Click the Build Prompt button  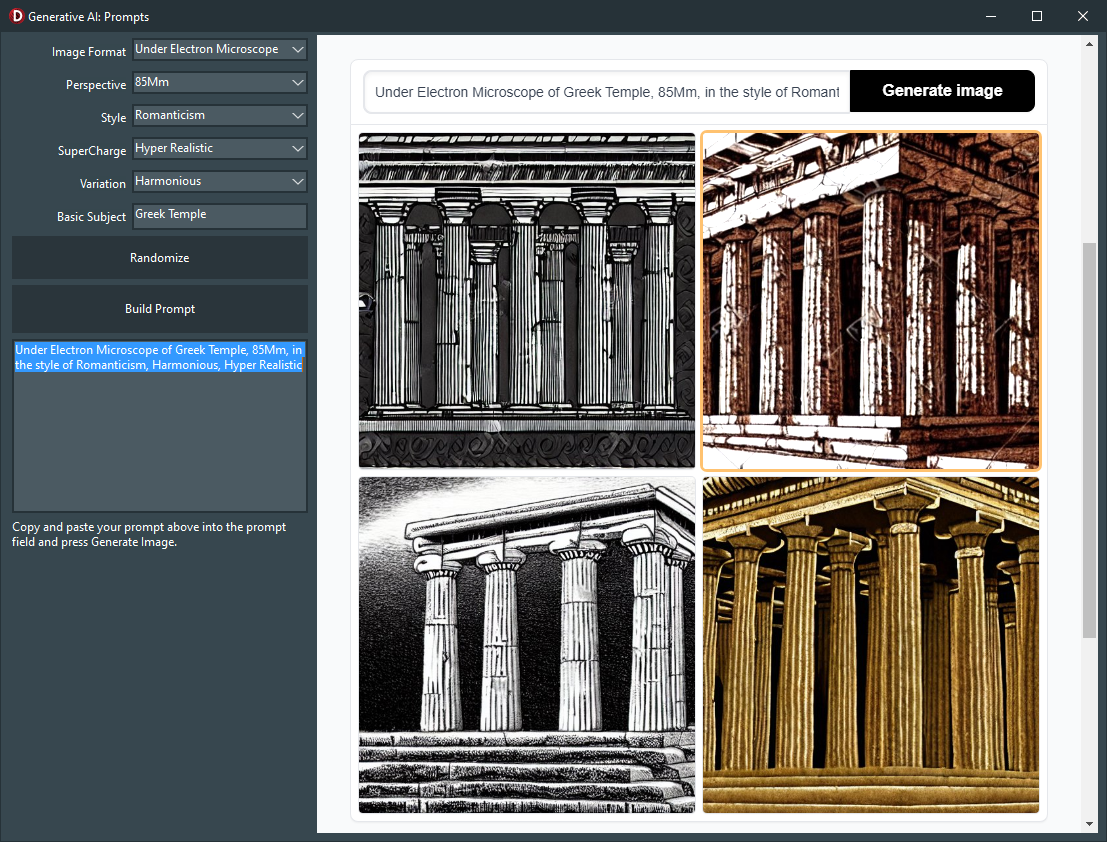(x=160, y=309)
